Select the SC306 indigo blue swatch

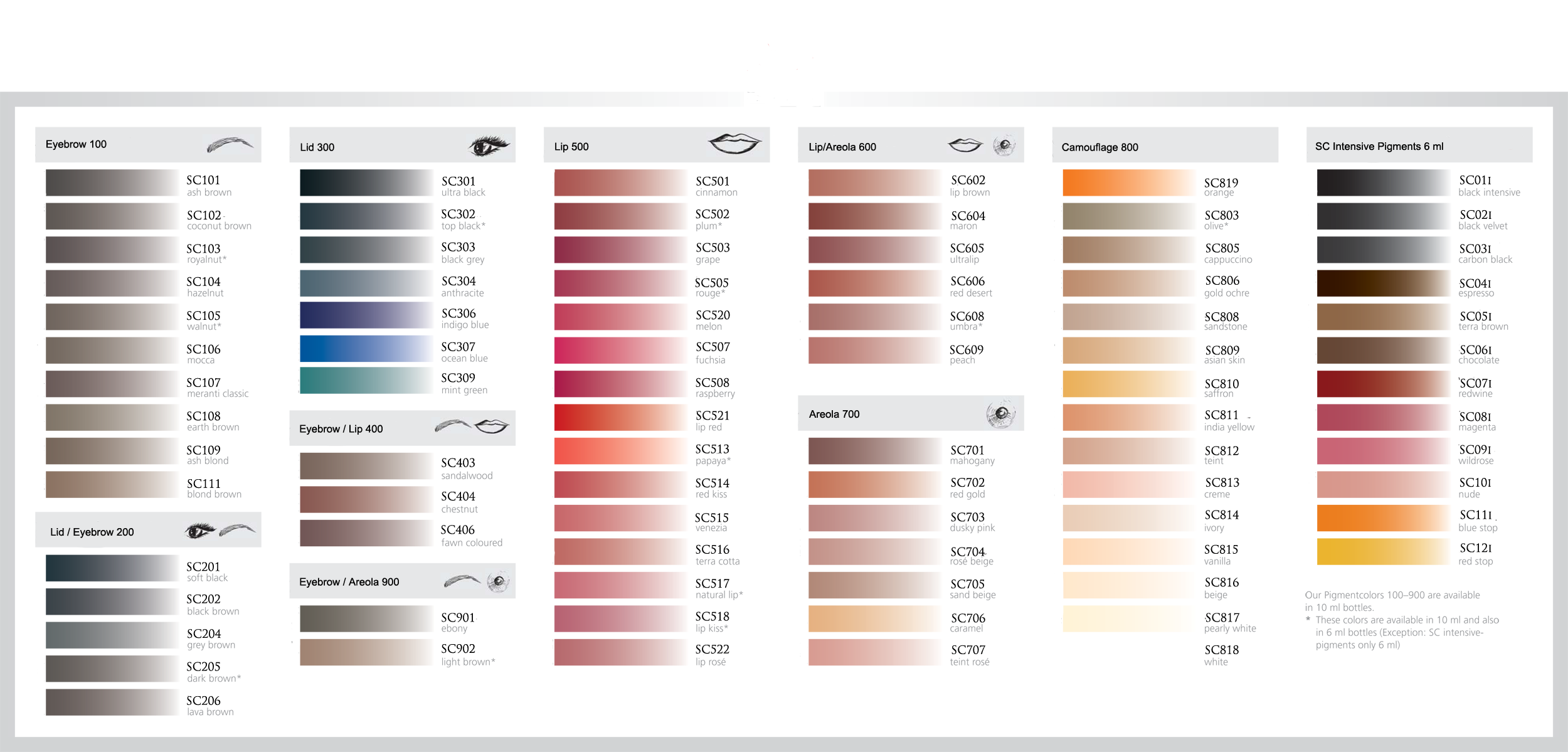point(366,315)
